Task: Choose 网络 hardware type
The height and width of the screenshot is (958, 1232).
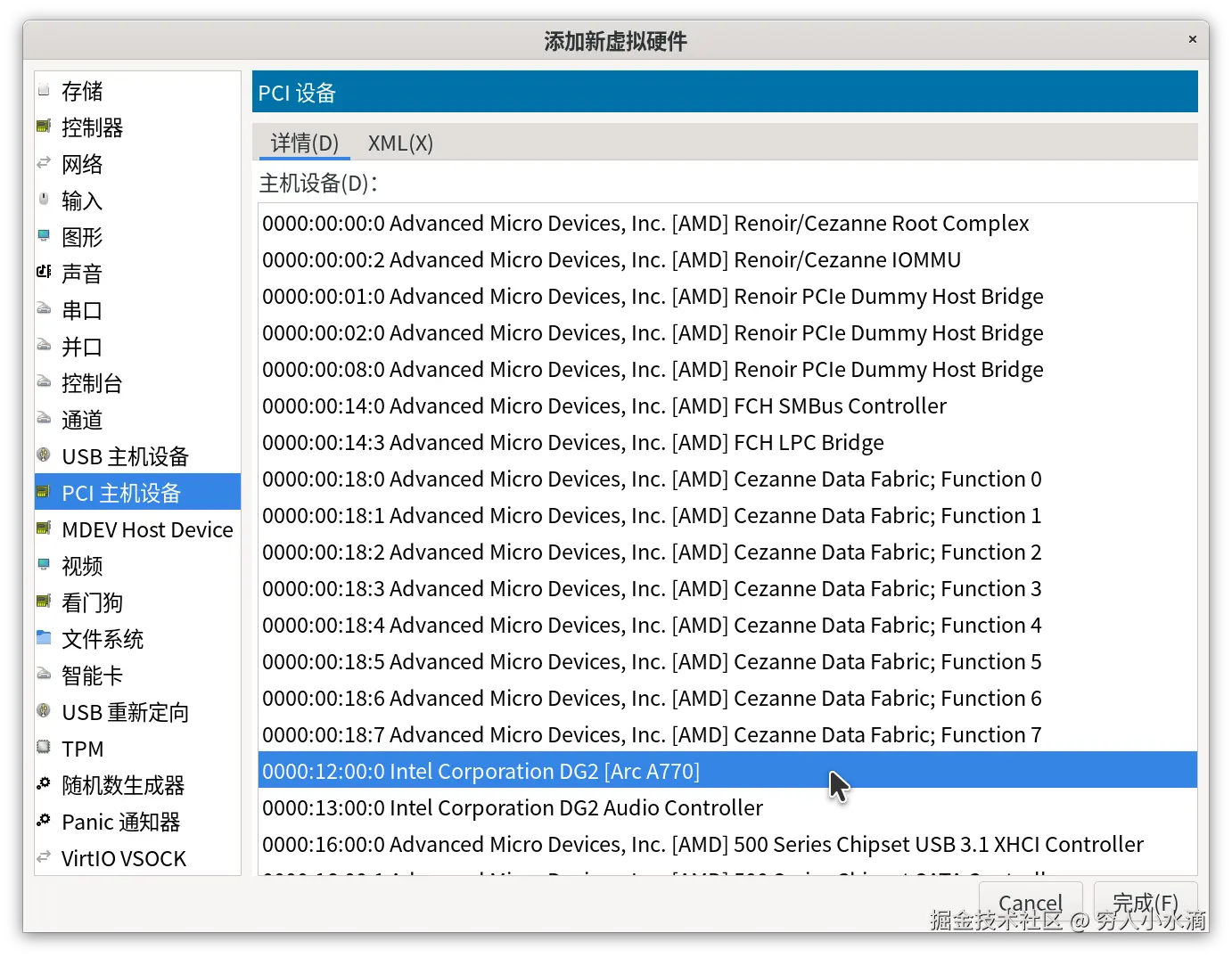Action: point(137,164)
